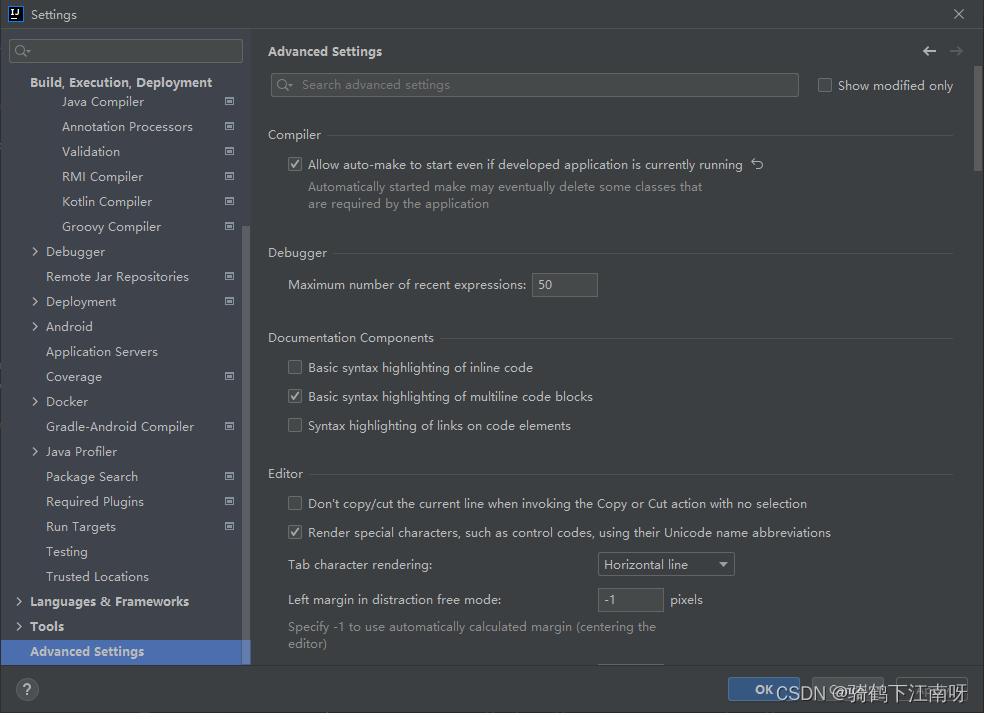Click the revert icon beside auto-make option
This screenshot has height=713, width=984.
click(757, 163)
